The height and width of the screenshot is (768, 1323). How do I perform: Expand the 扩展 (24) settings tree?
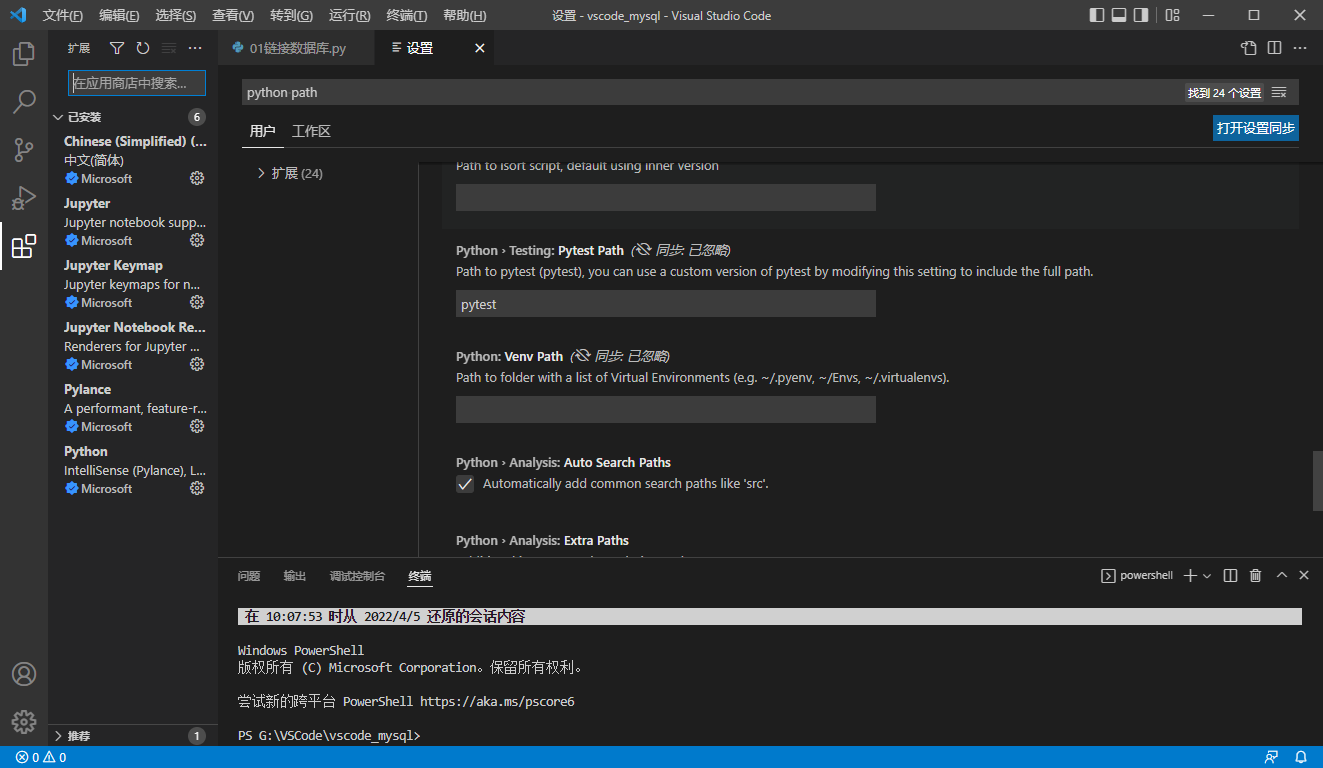click(289, 173)
